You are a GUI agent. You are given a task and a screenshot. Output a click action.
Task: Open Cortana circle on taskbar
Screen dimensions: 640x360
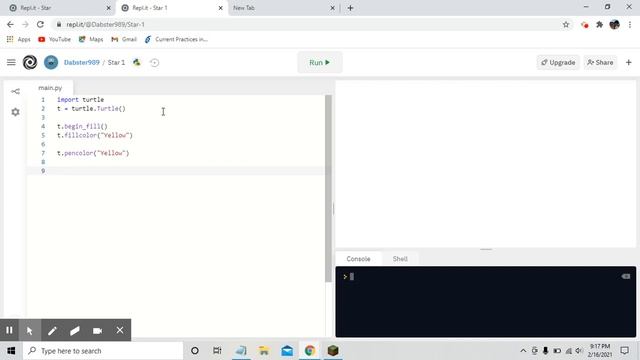click(195, 351)
